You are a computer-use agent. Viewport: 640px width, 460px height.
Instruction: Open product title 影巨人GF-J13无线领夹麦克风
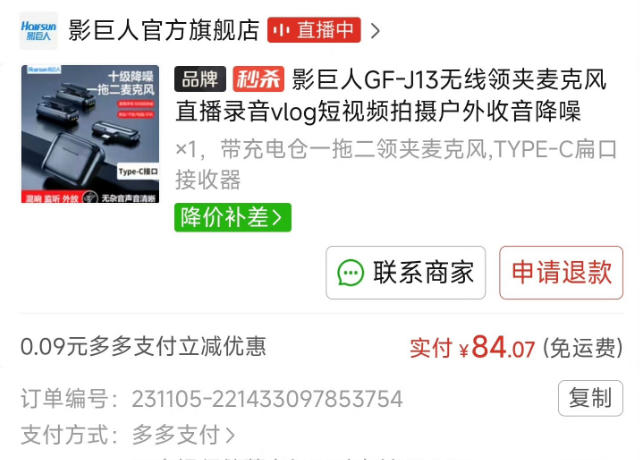[449, 79]
